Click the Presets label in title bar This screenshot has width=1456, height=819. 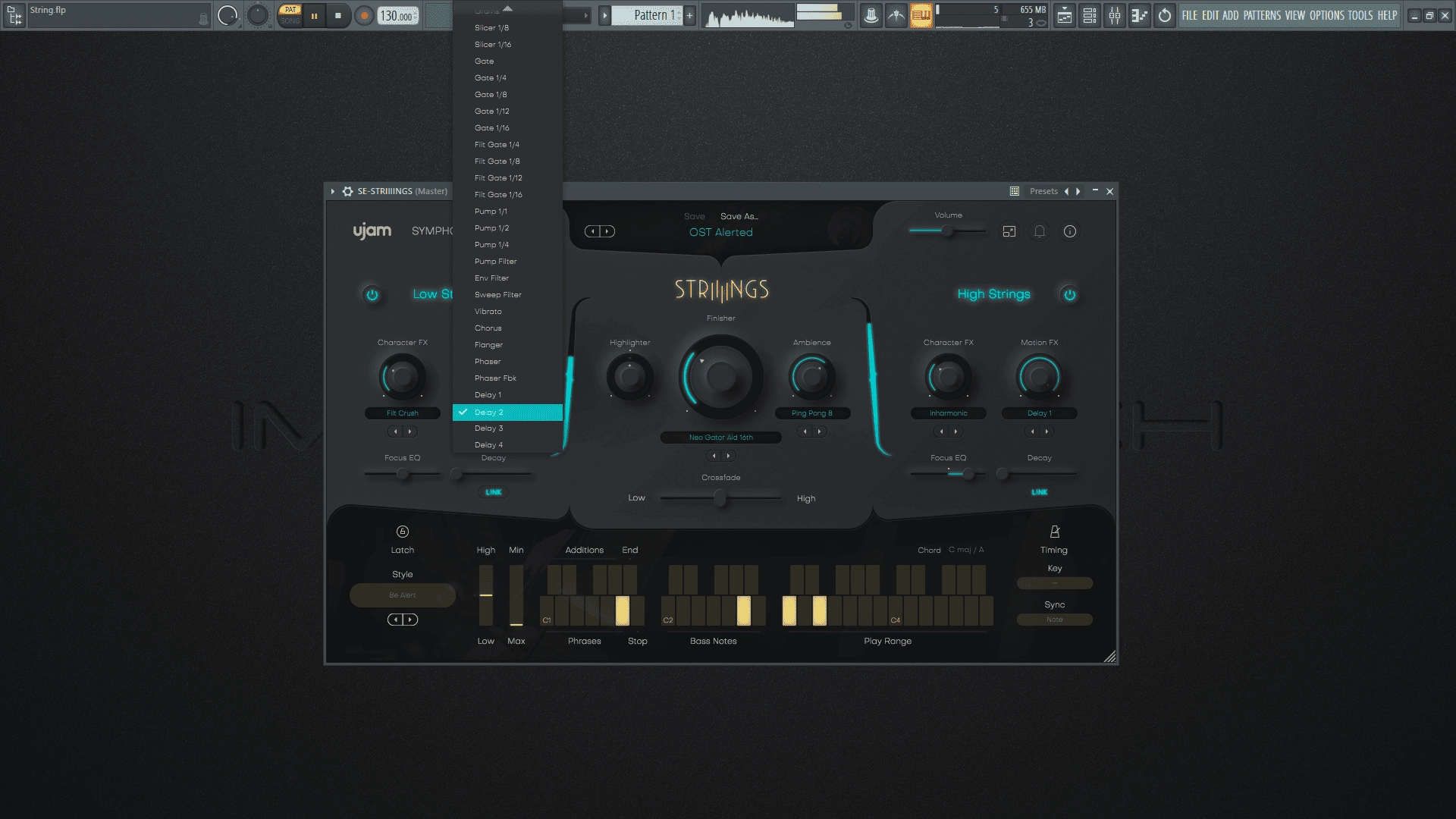coord(1043,191)
